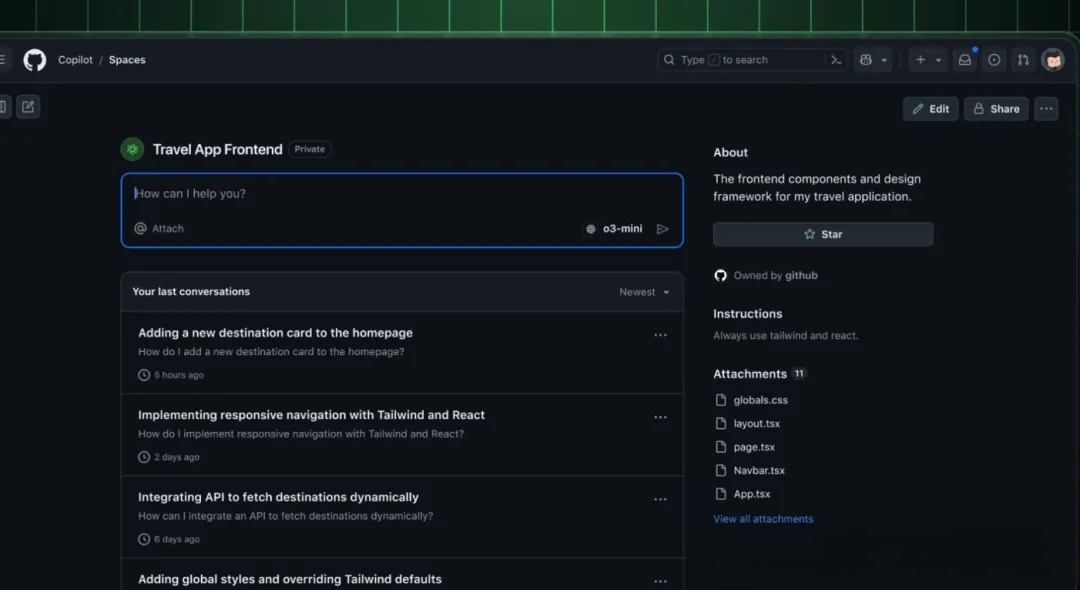
Task: Start a new conversation with the compose icon
Action: 28,107
